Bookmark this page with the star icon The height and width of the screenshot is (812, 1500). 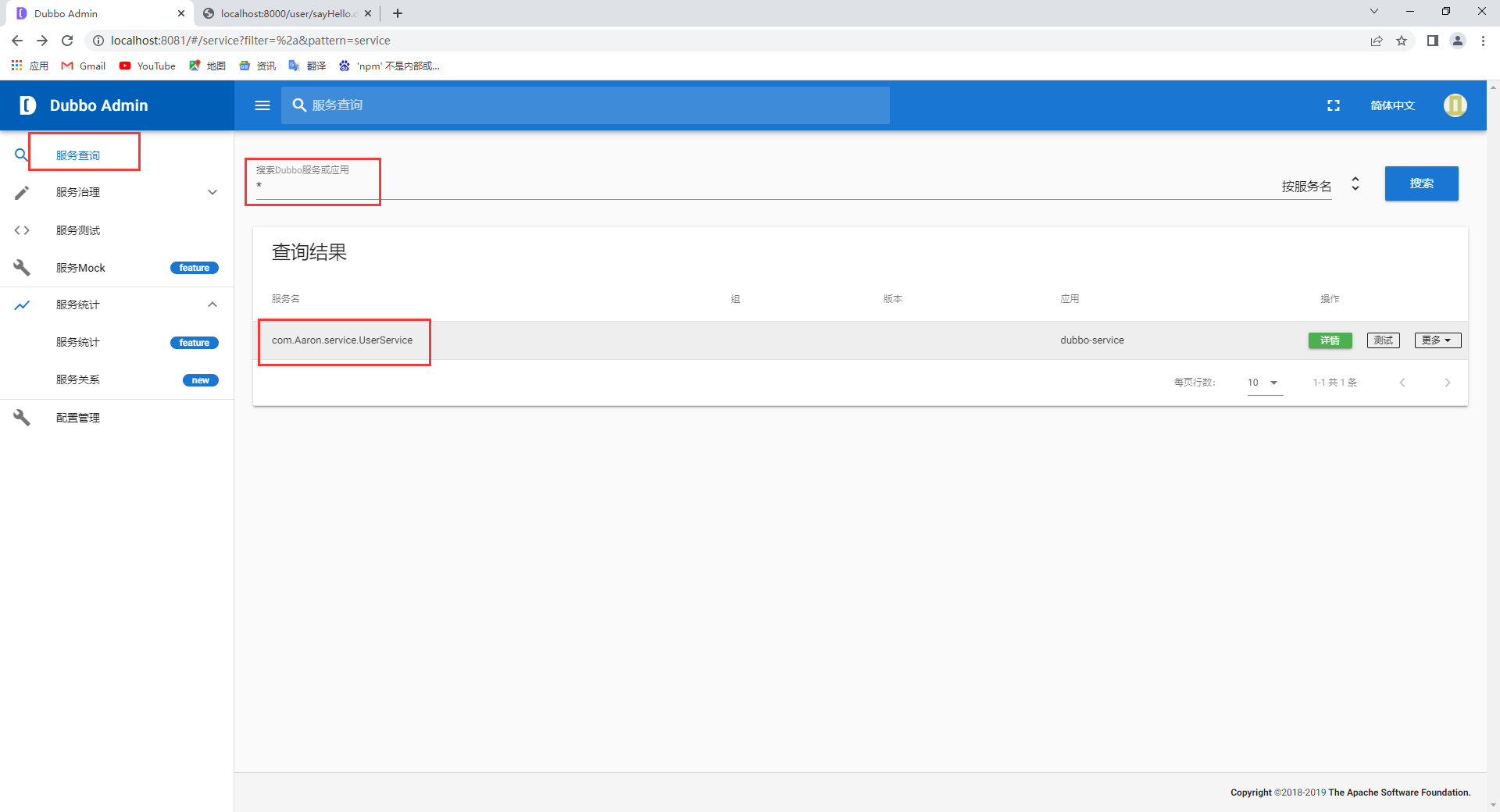coord(1402,41)
